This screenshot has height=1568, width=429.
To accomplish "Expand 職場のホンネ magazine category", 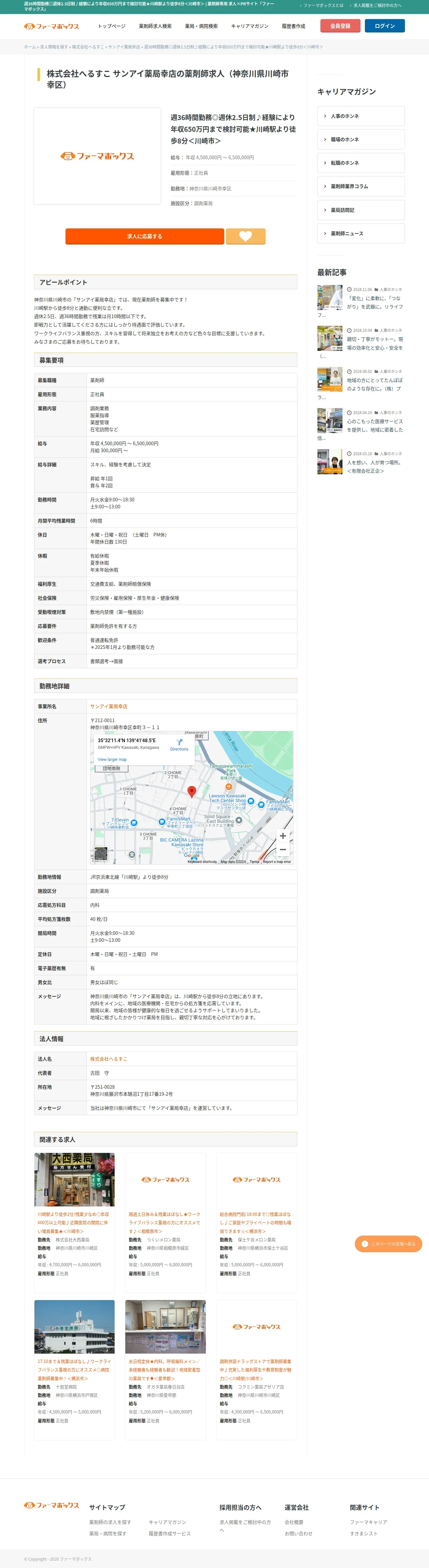I will (361, 139).
